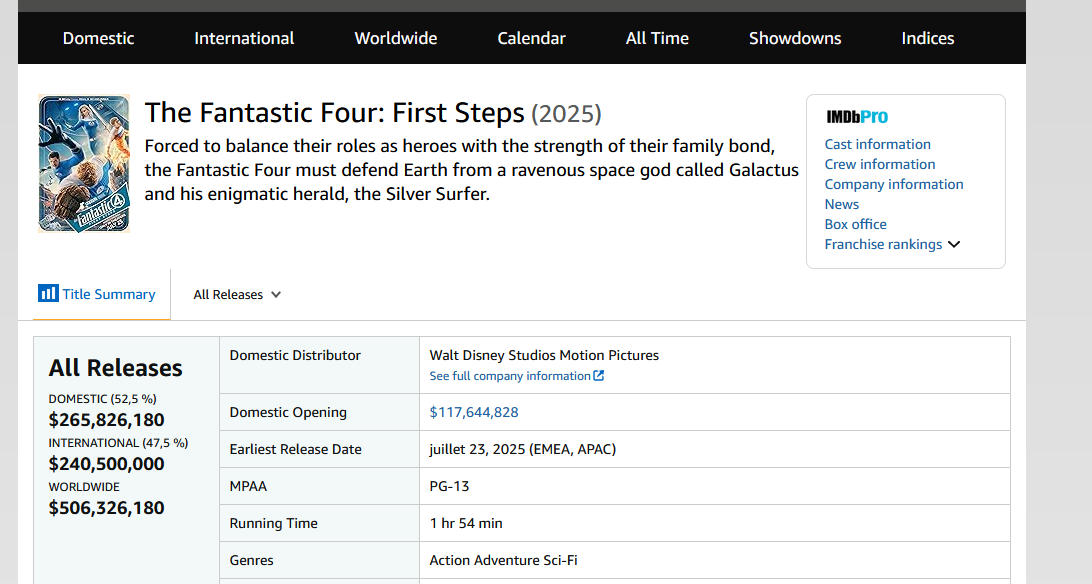Viewport: 1092px width, 584px height.
Task: Follow the See full company information link
Action: point(510,376)
